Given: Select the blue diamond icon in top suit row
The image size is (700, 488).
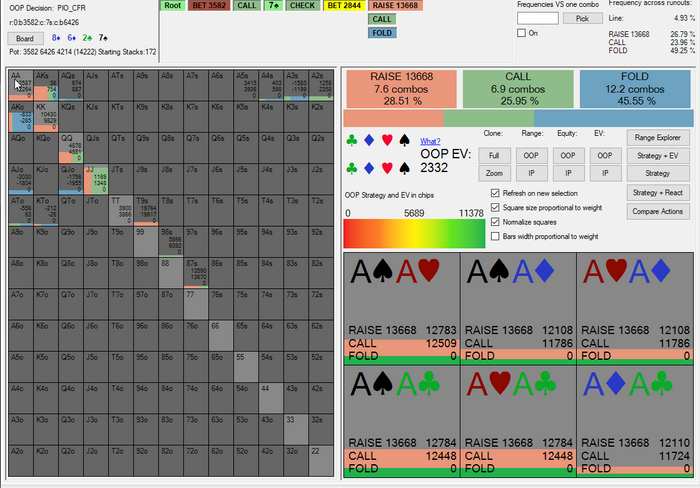Looking at the screenshot, I should tap(369, 141).
